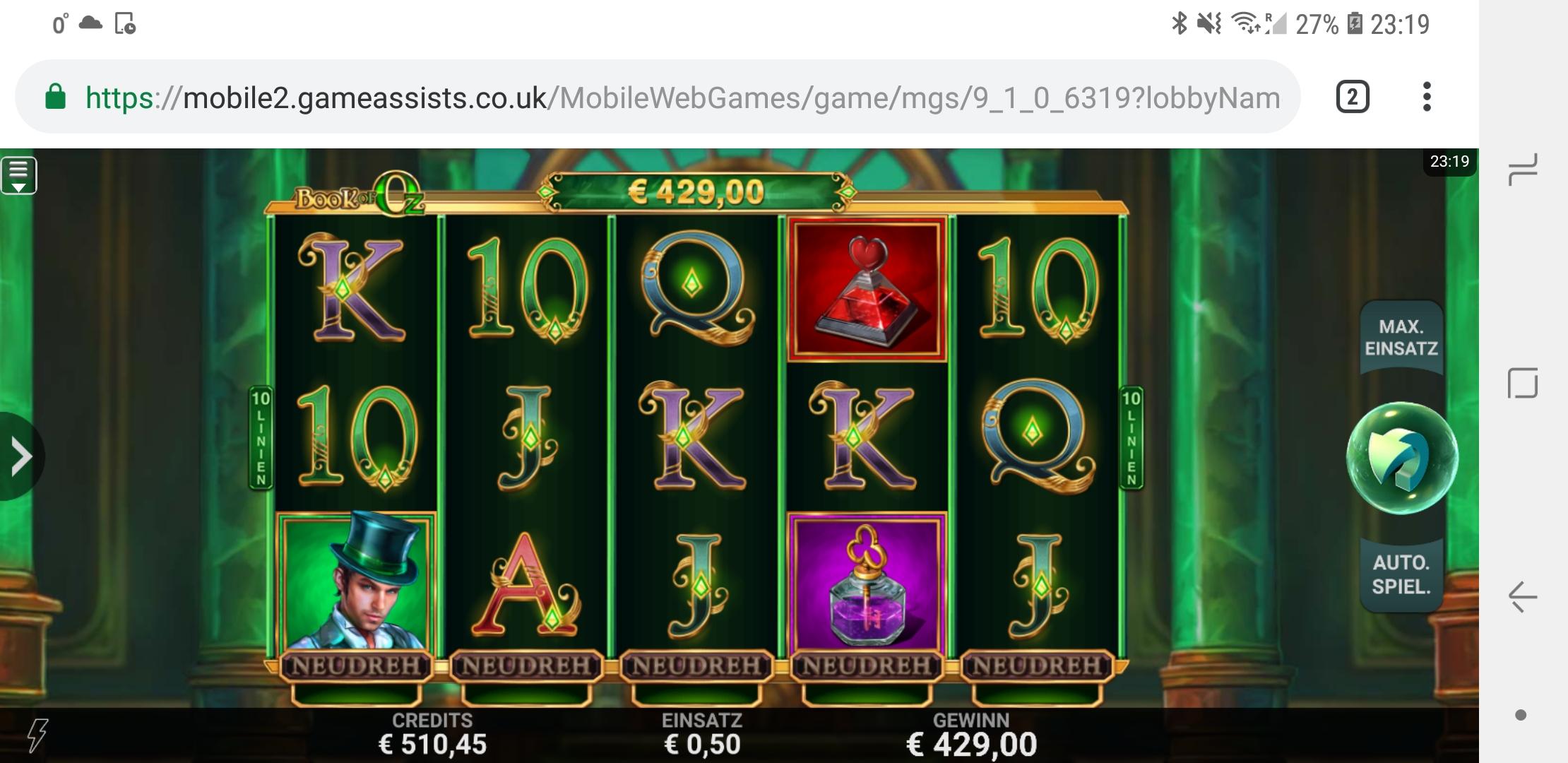
Task: Respin the first reel with NEUDREH
Action: click(x=356, y=666)
